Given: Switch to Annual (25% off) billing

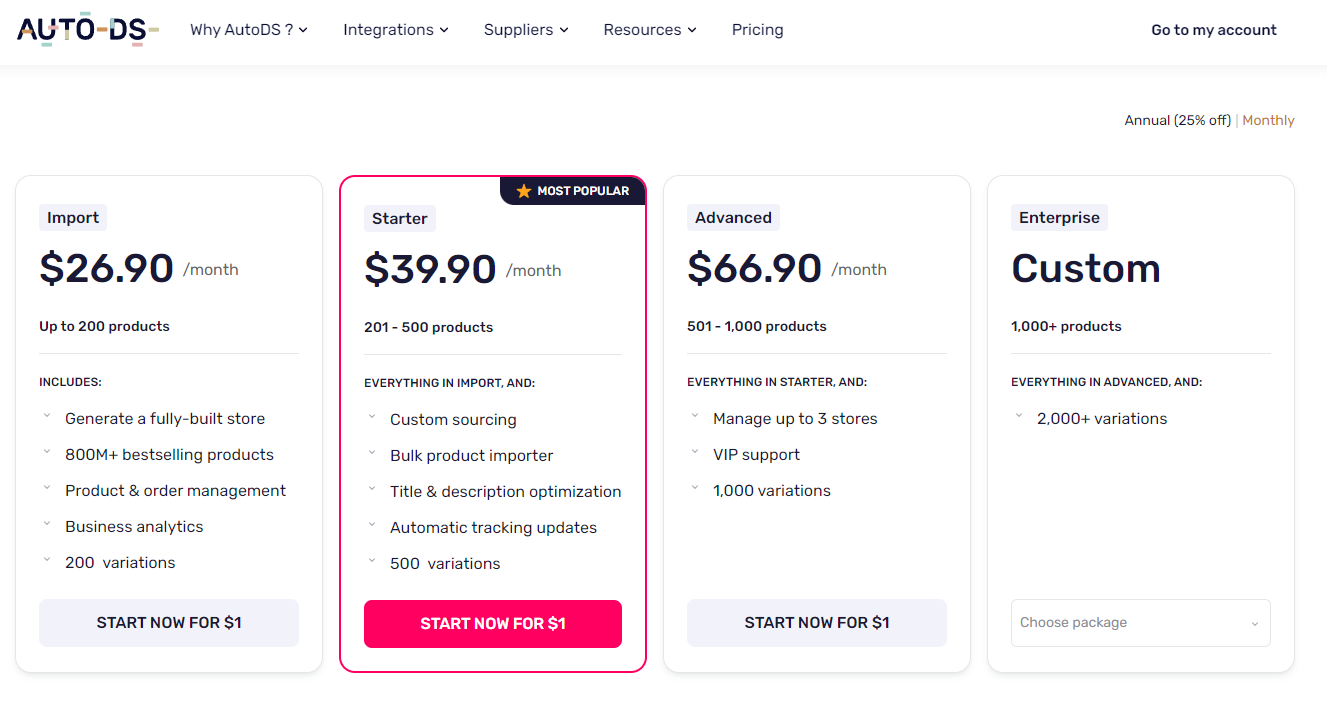Looking at the screenshot, I should pos(1177,120).
